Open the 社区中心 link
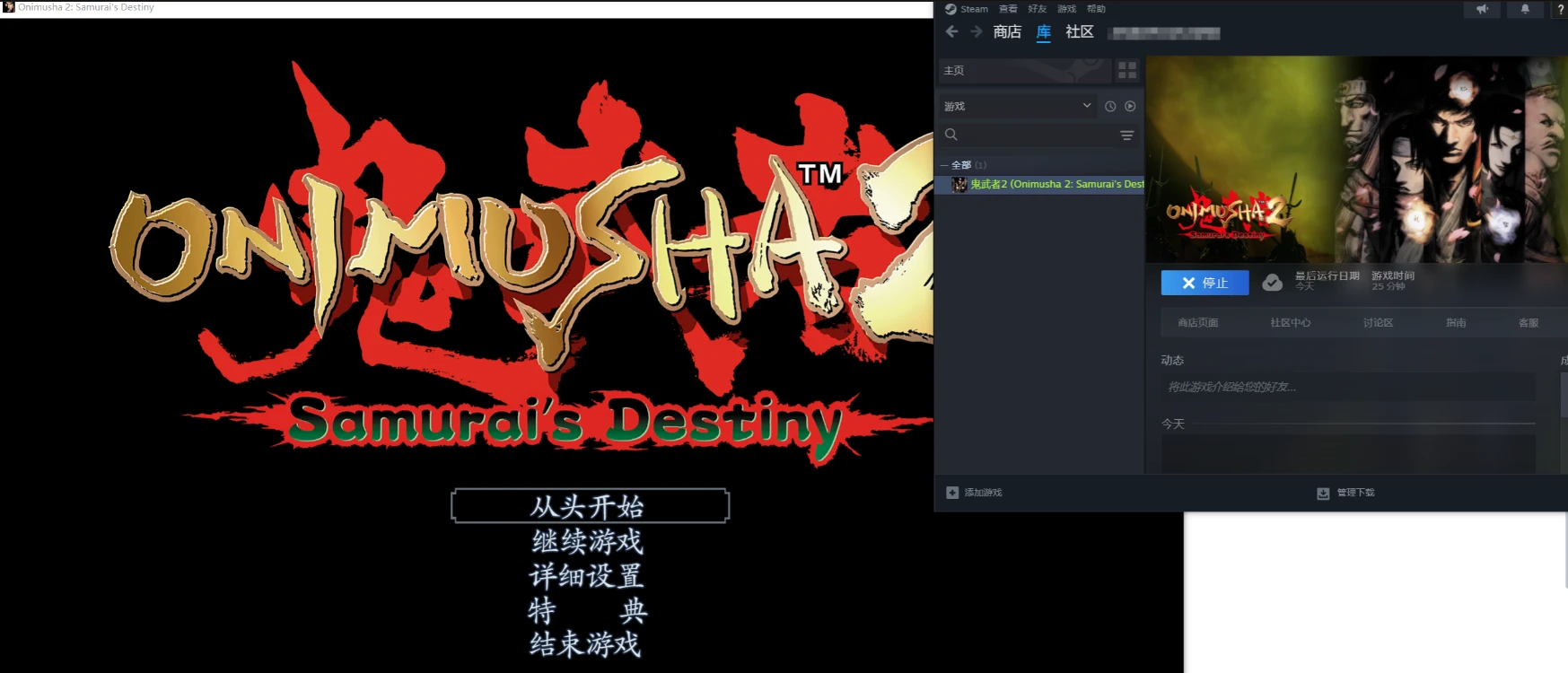Image resolution: width=1568 pixels, height=673 pixels. 1290,323
